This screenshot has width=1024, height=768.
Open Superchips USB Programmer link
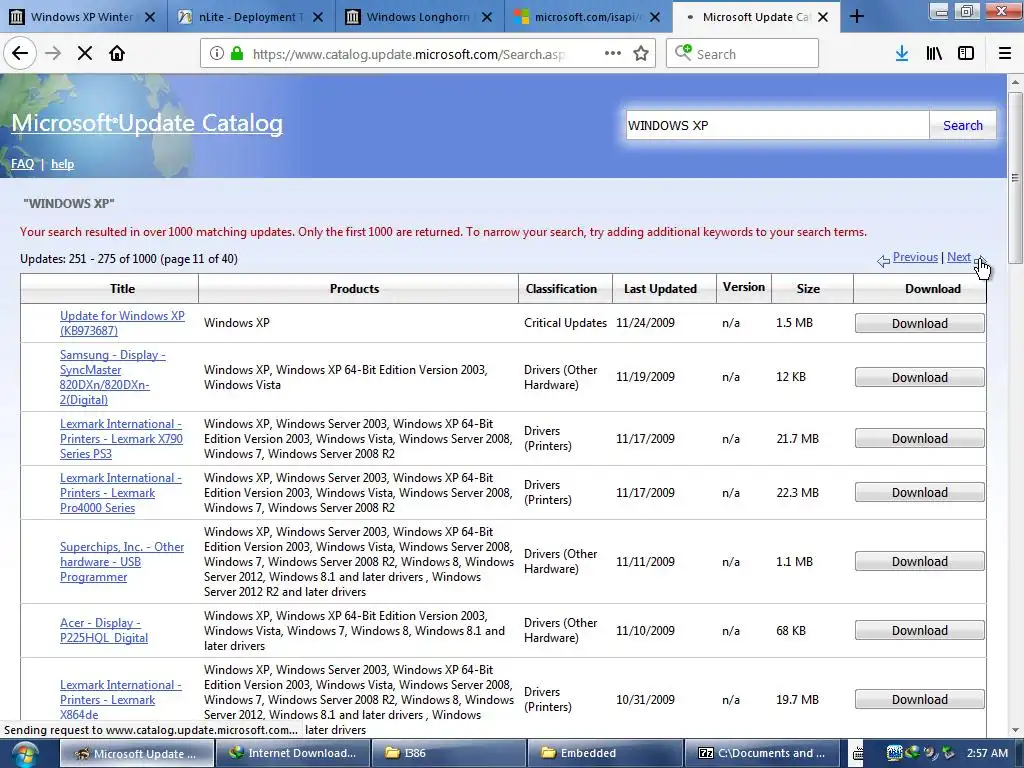click(121, 562)
